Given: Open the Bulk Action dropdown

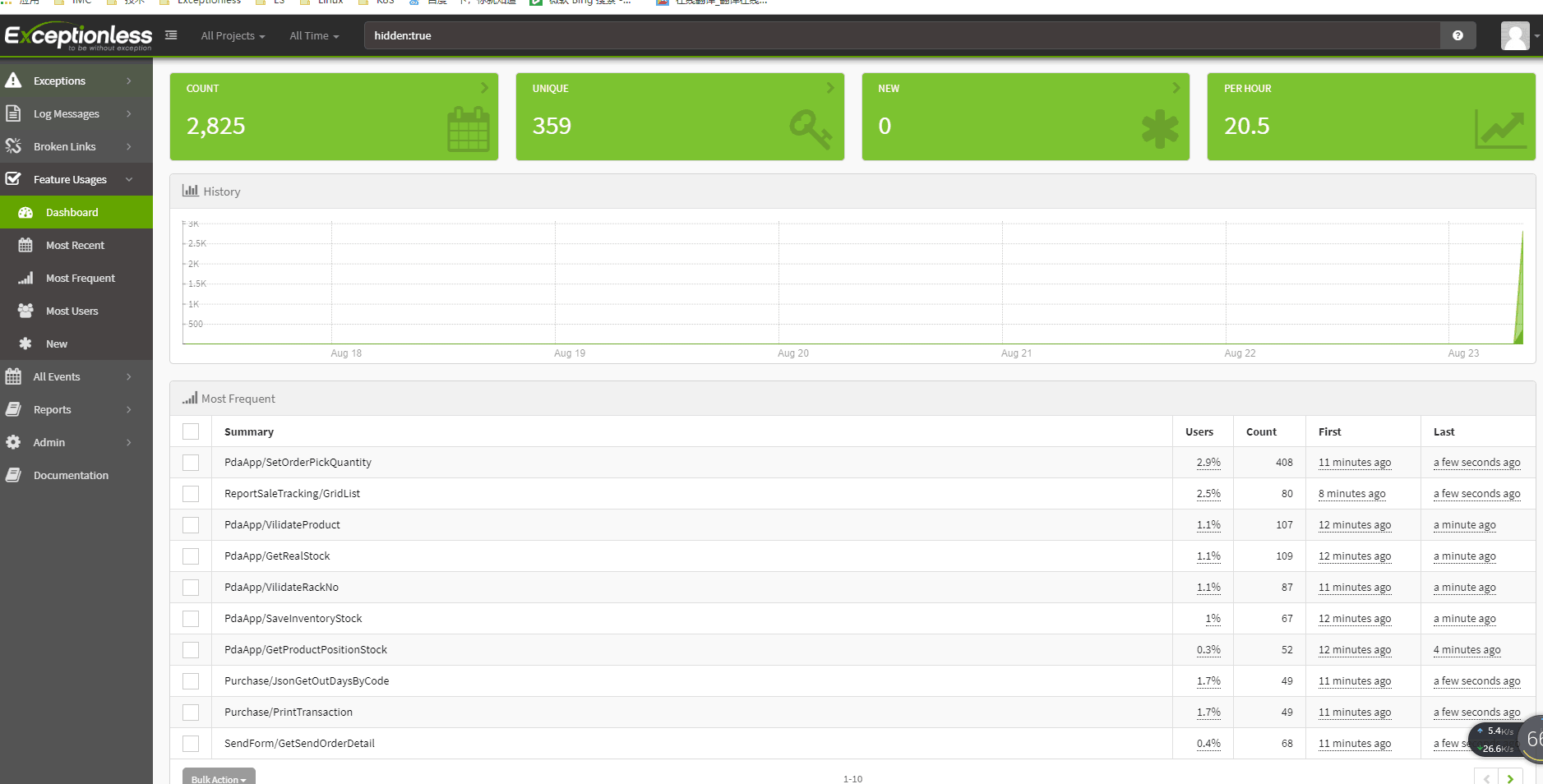Looking at the screenshot, I should tap(218, 778).
